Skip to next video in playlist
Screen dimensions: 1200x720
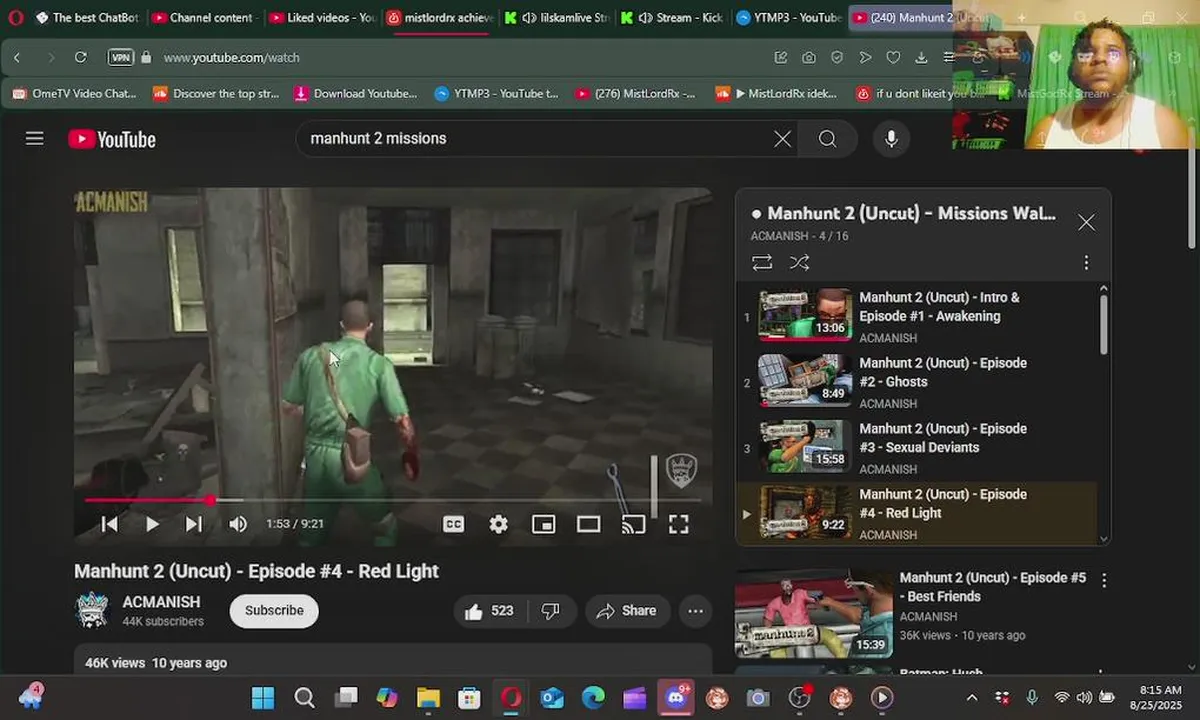pos(194,524)
